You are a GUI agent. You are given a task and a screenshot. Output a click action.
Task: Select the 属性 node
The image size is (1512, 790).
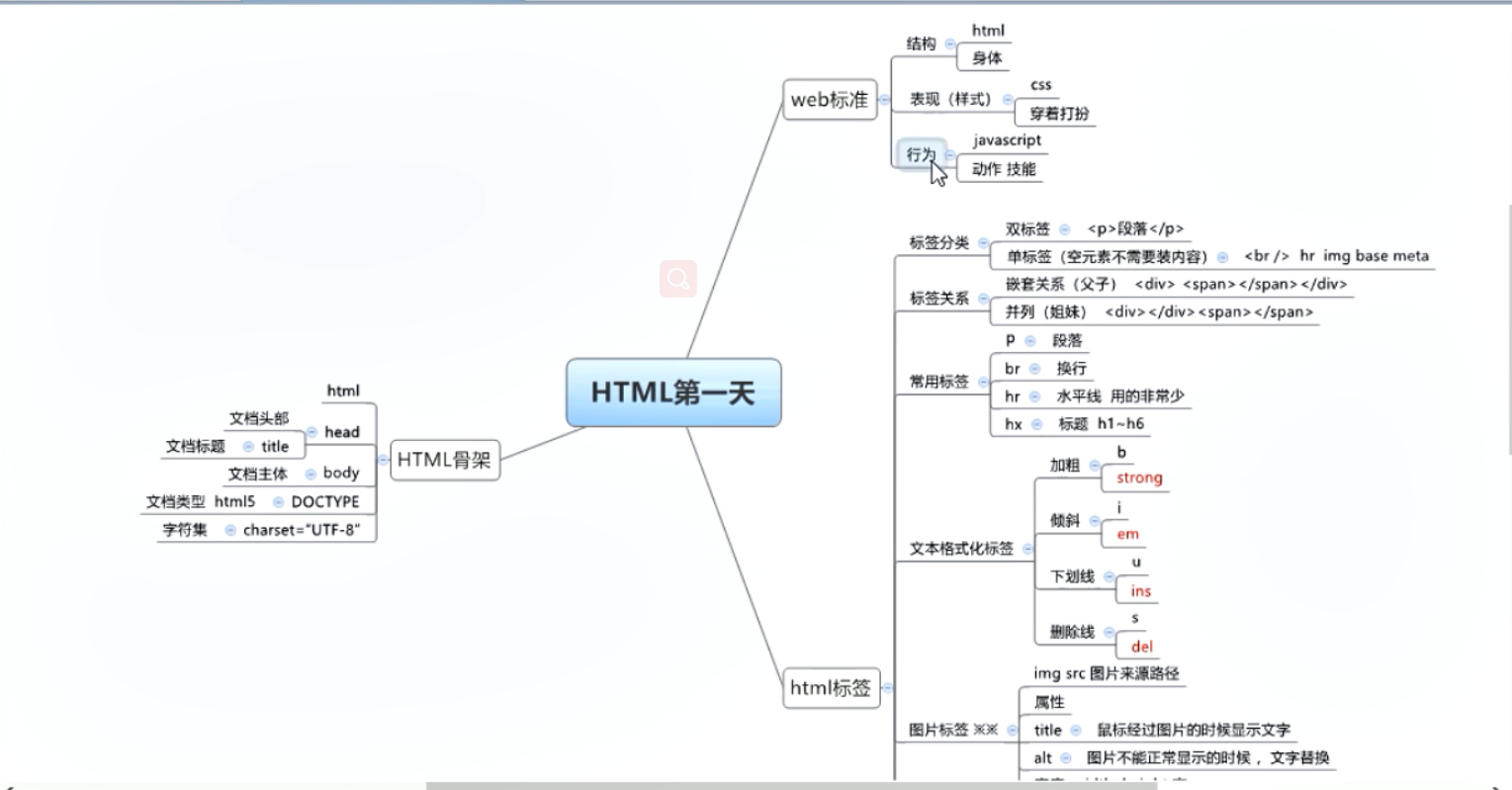tap(1049, 702)
